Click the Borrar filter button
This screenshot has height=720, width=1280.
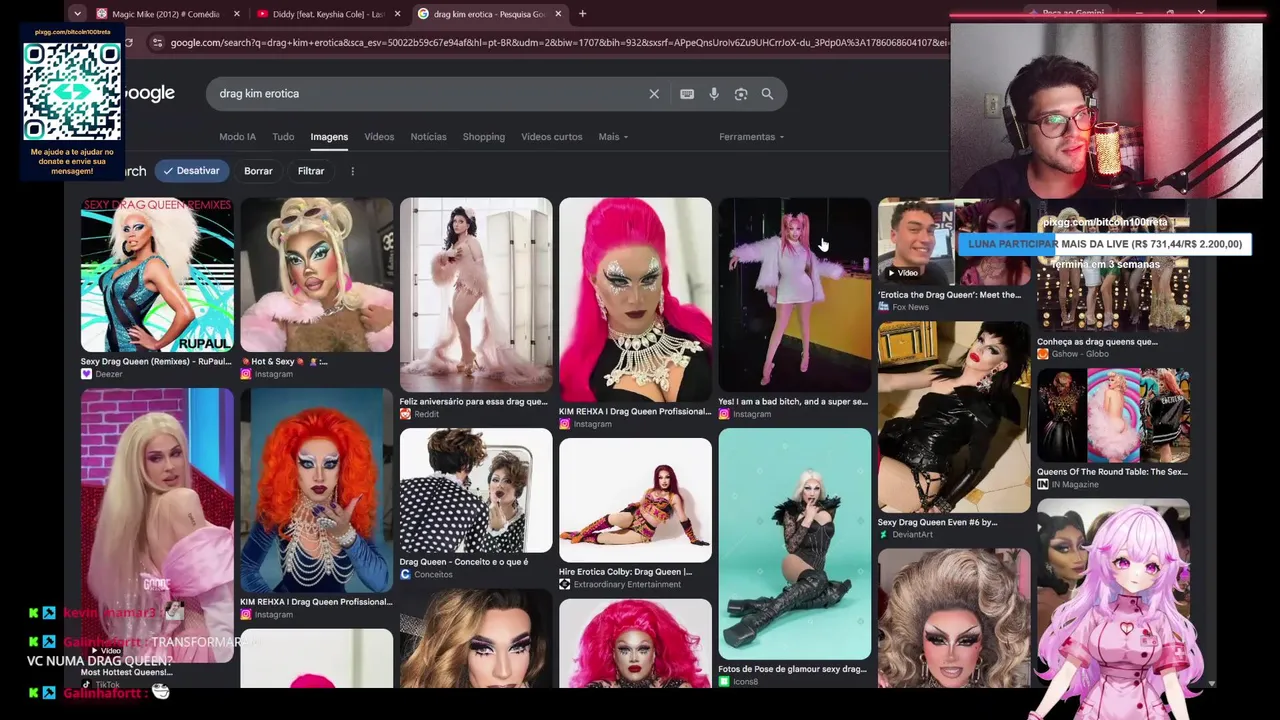click(258, 171)
